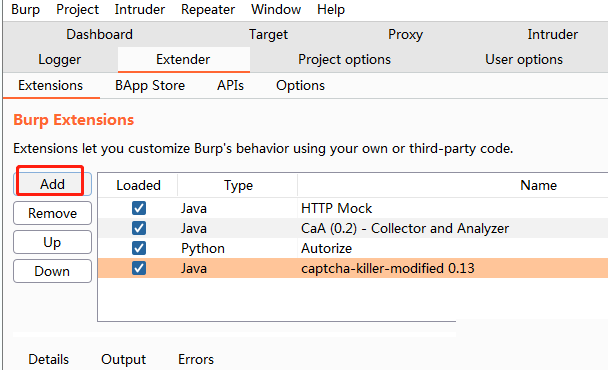
Task: Sort by the Type column header
Action: [x=238, y=185]
